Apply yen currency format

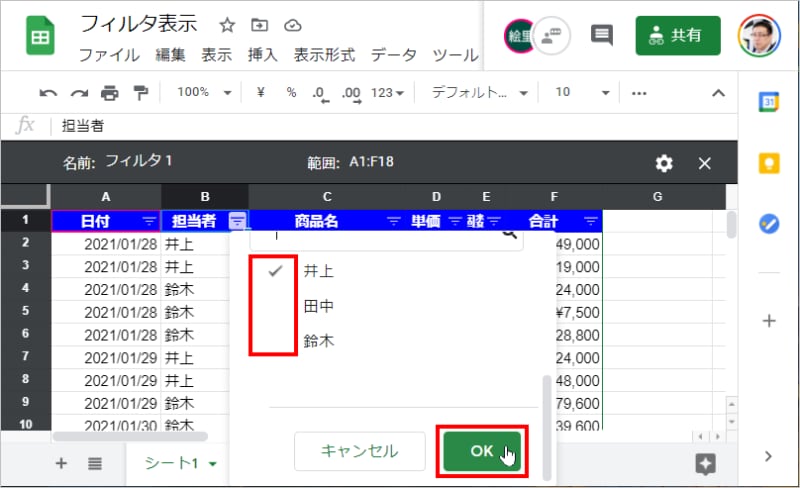[261, 92]
